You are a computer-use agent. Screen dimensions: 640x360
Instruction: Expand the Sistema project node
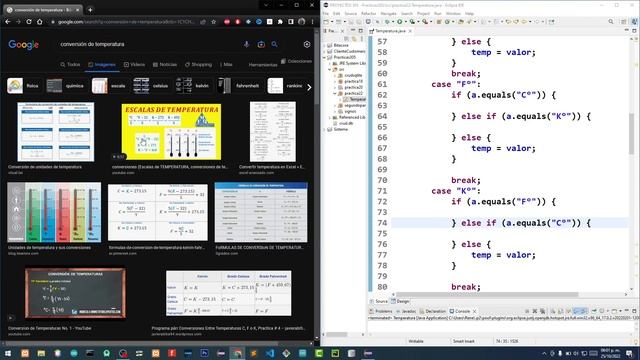[x=324, y=129]
